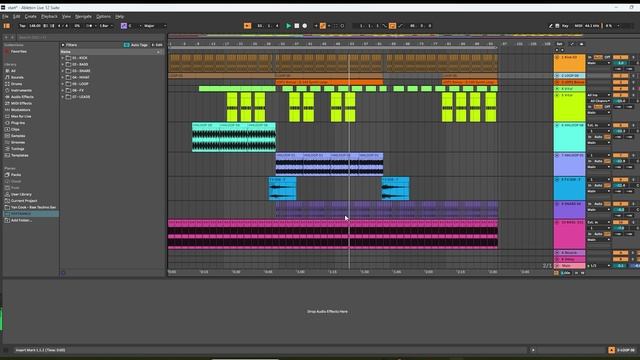Select Plug-ins in library sidebar
This screenshot has height=360, width=640.
click(x=18, y=123)
